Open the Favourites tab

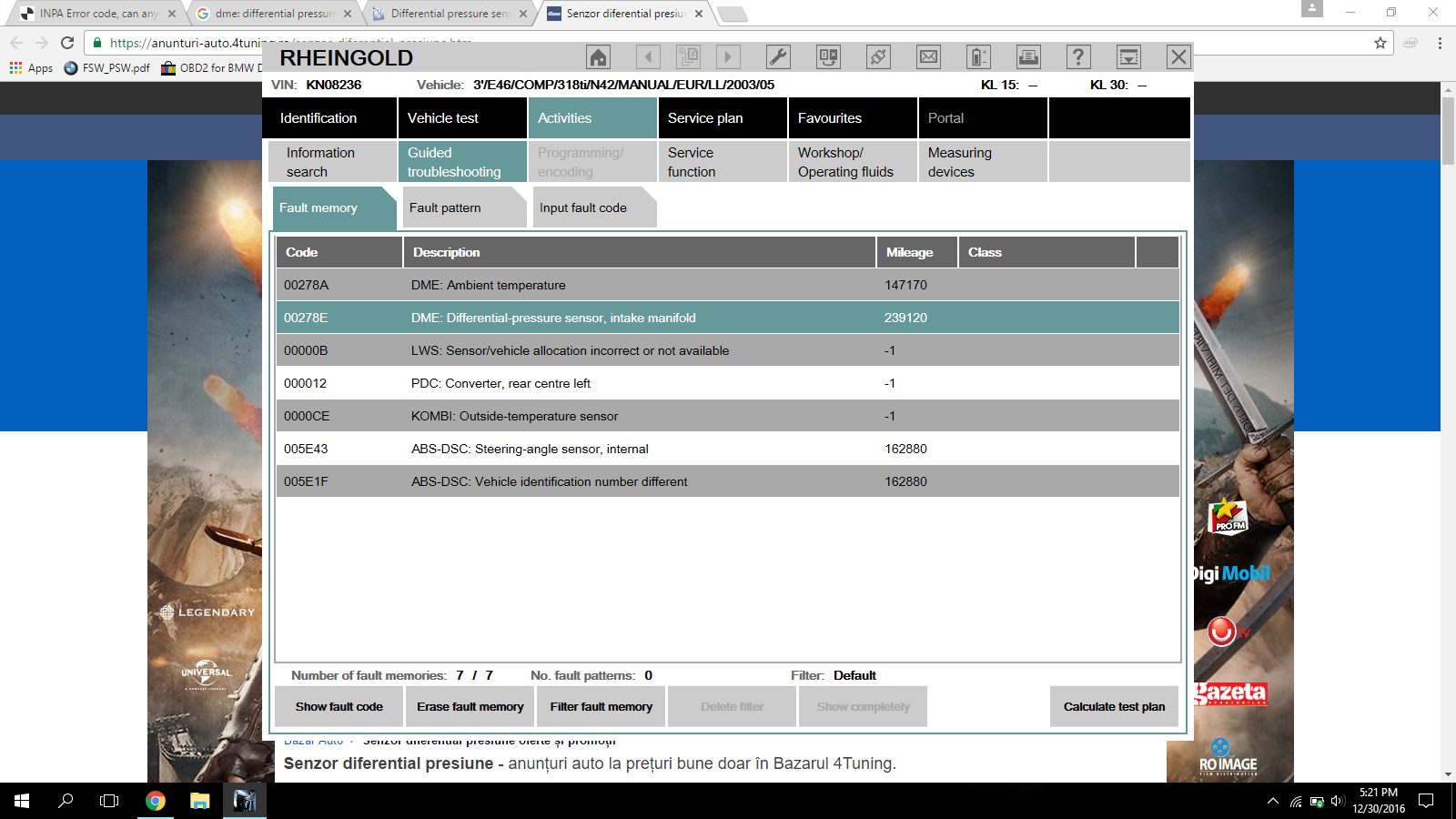pos(853,118)
